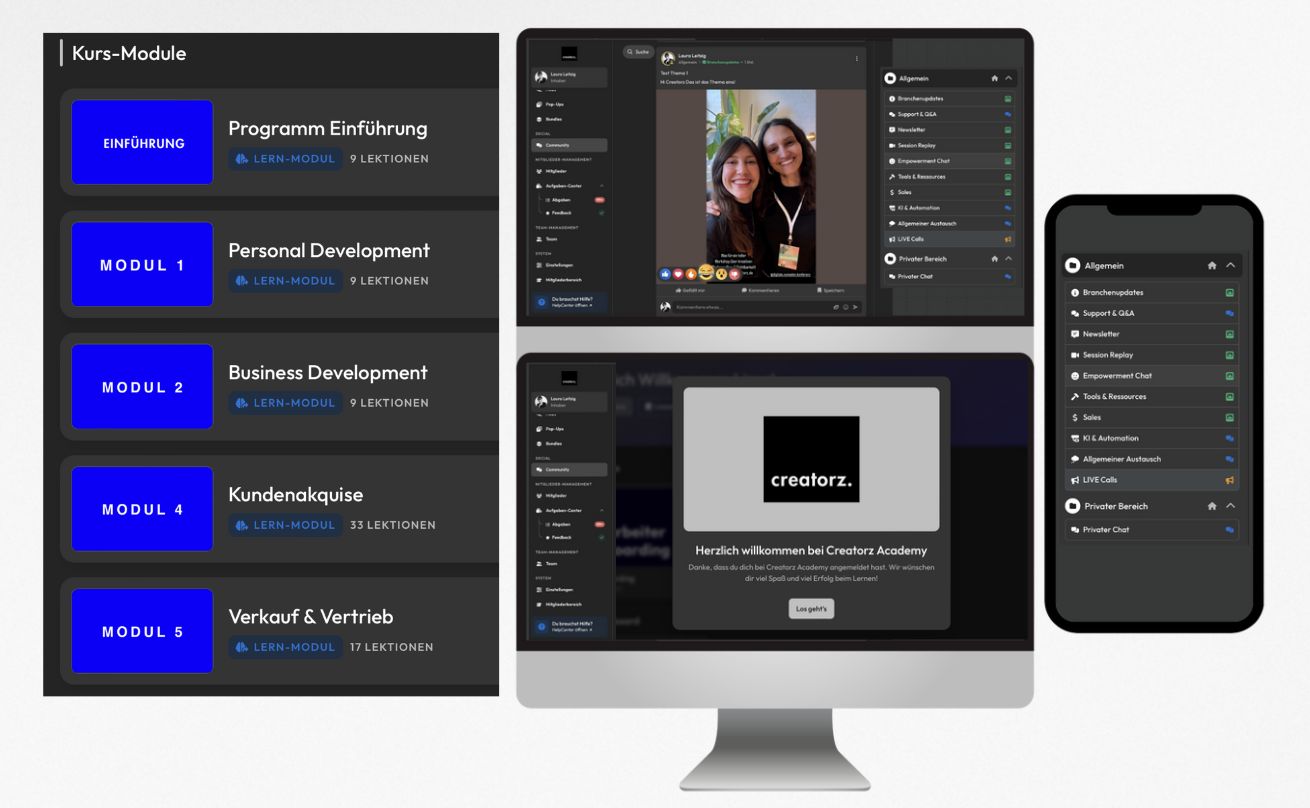1310x808 pixels.
Task: Collapse Allgemein group on the phone
Action: point(1230,266)
